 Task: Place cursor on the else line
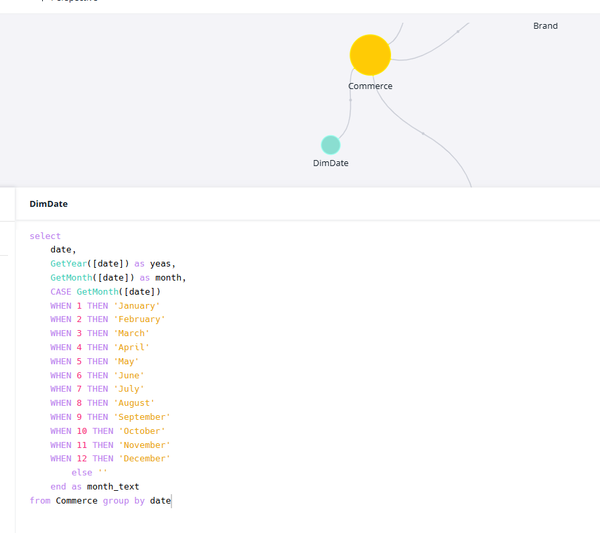click(x=81, y=473)
